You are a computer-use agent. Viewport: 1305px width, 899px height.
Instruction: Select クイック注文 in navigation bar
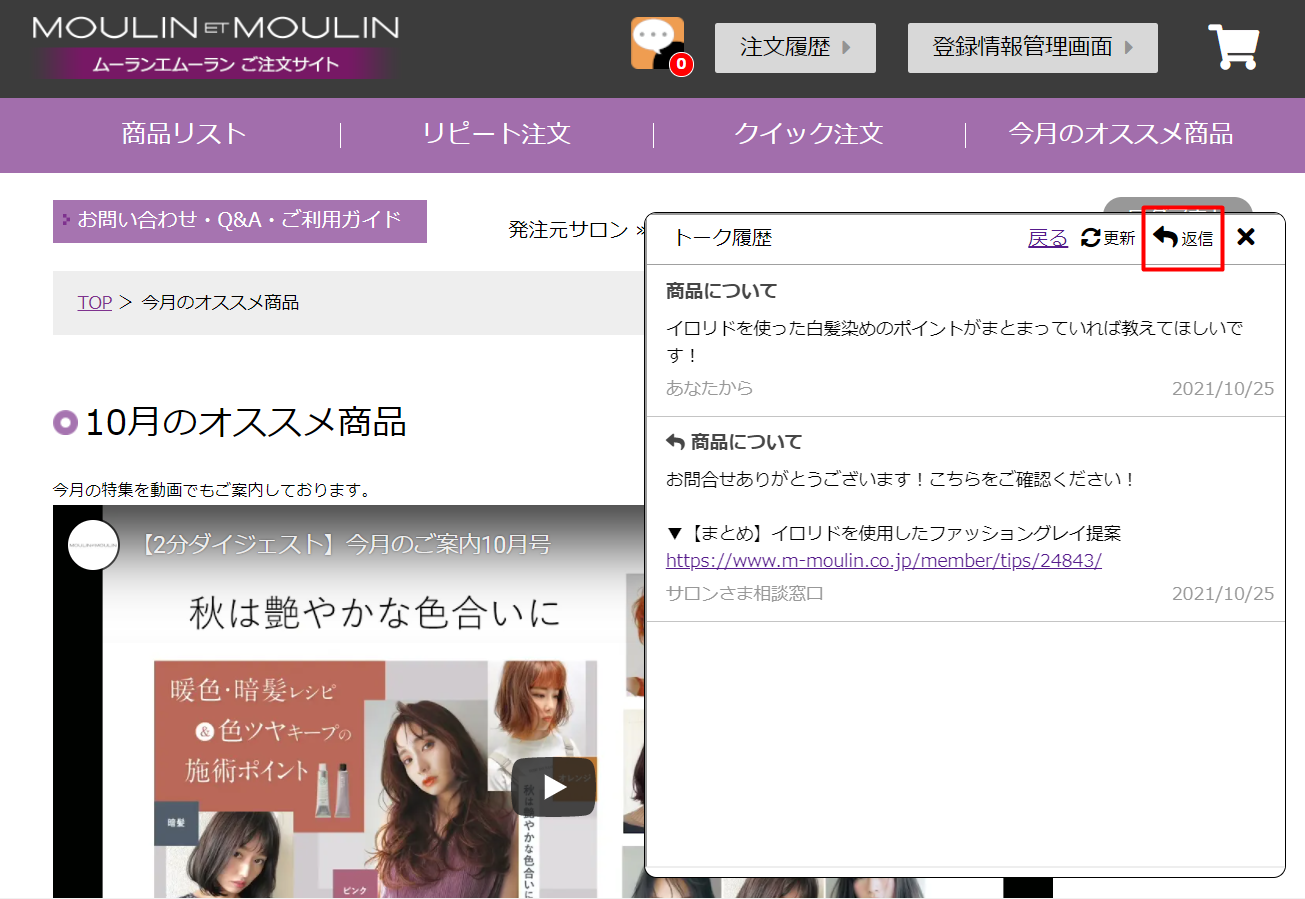(808, 134)
